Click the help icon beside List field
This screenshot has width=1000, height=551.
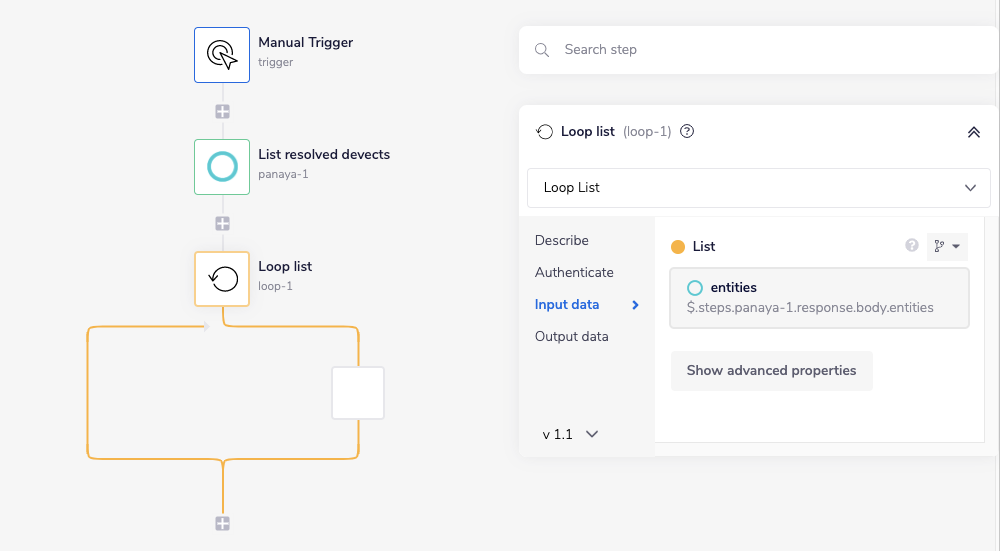click(911, 246)
